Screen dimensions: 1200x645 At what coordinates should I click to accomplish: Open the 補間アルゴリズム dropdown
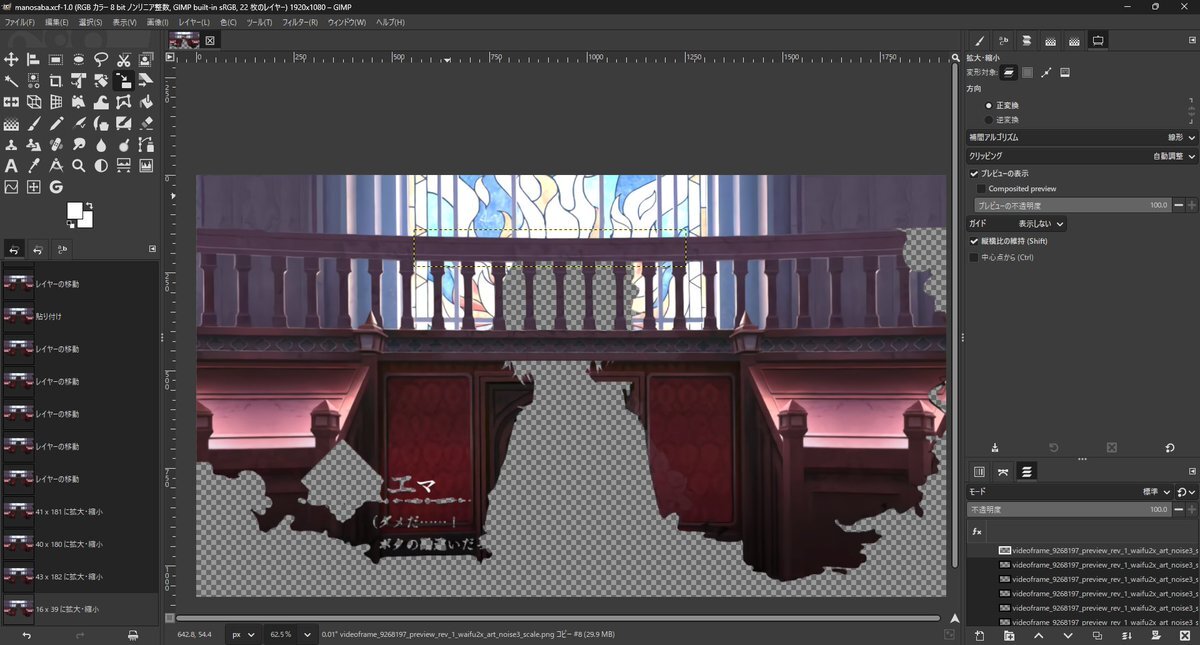tap(1082, 137)
